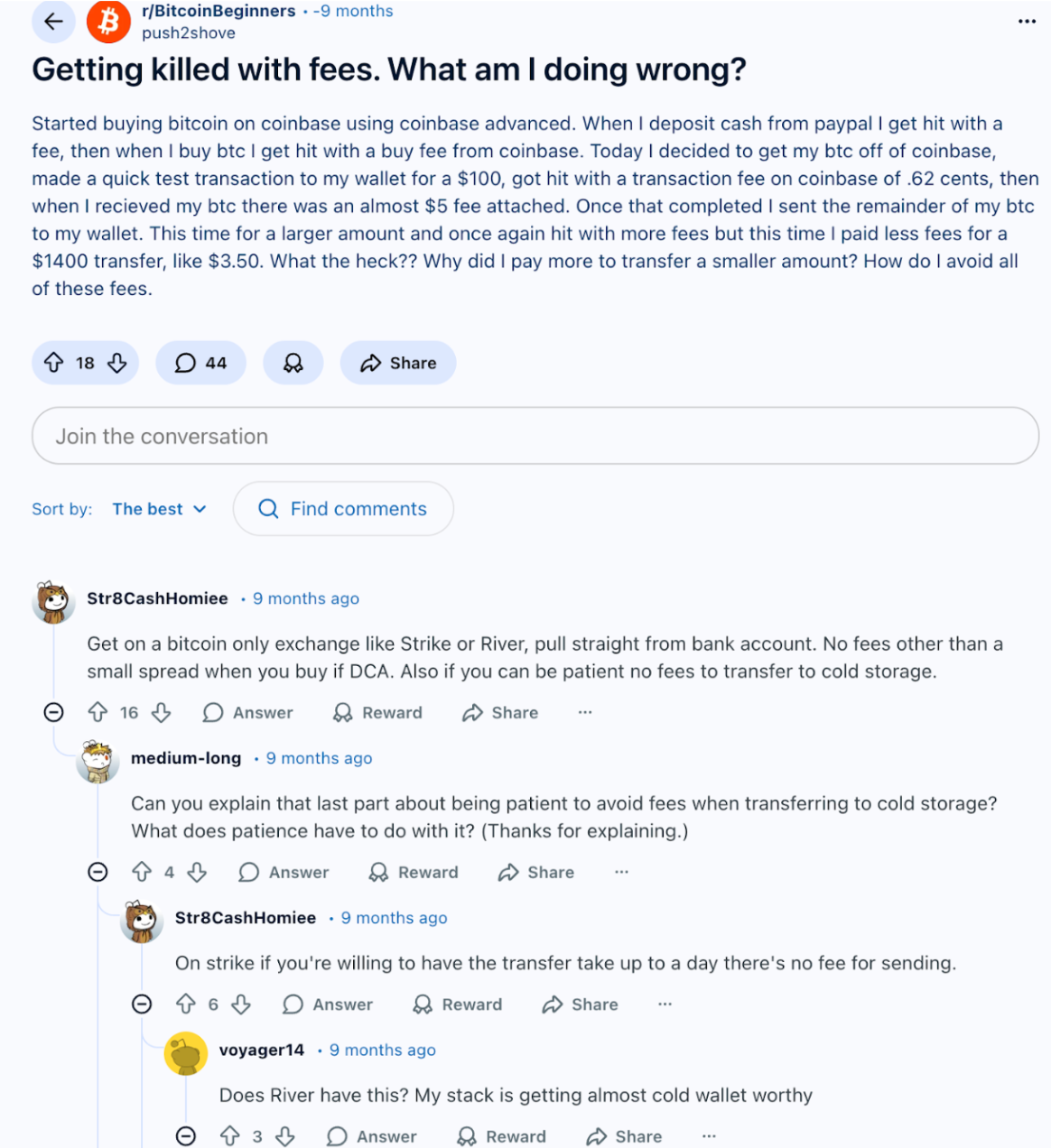This screenshot has height=1148, width=1051.
Task: Downvote Str8CashHomiee's top comment
Action: tap(161, 713)
